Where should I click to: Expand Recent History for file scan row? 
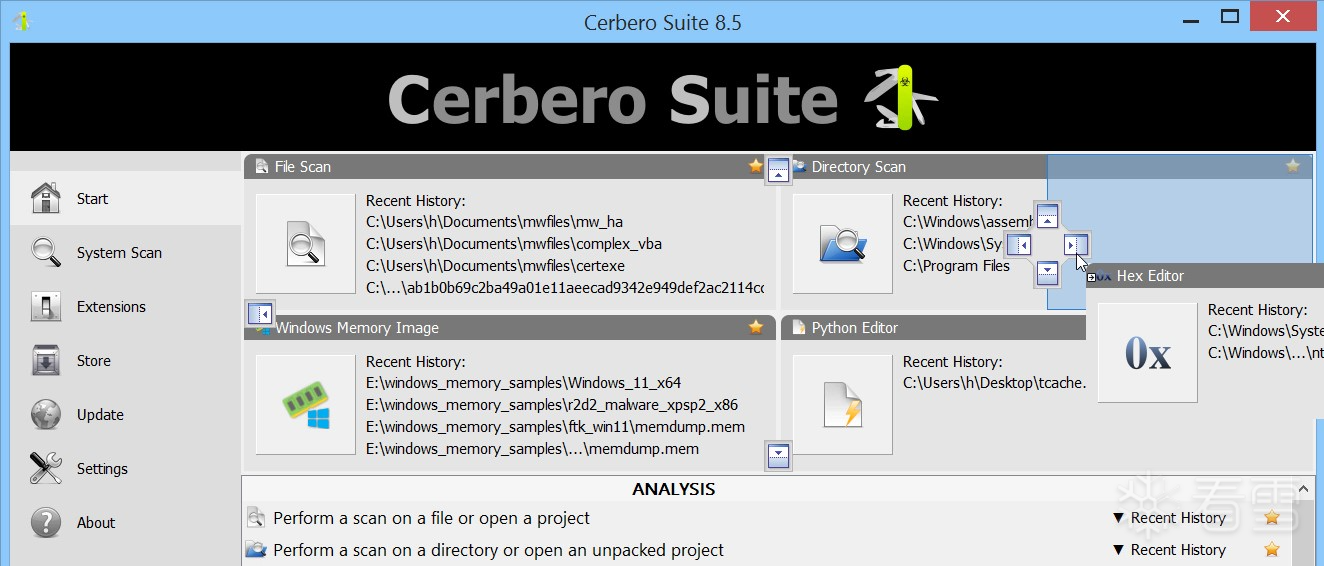pos(1169,518)
